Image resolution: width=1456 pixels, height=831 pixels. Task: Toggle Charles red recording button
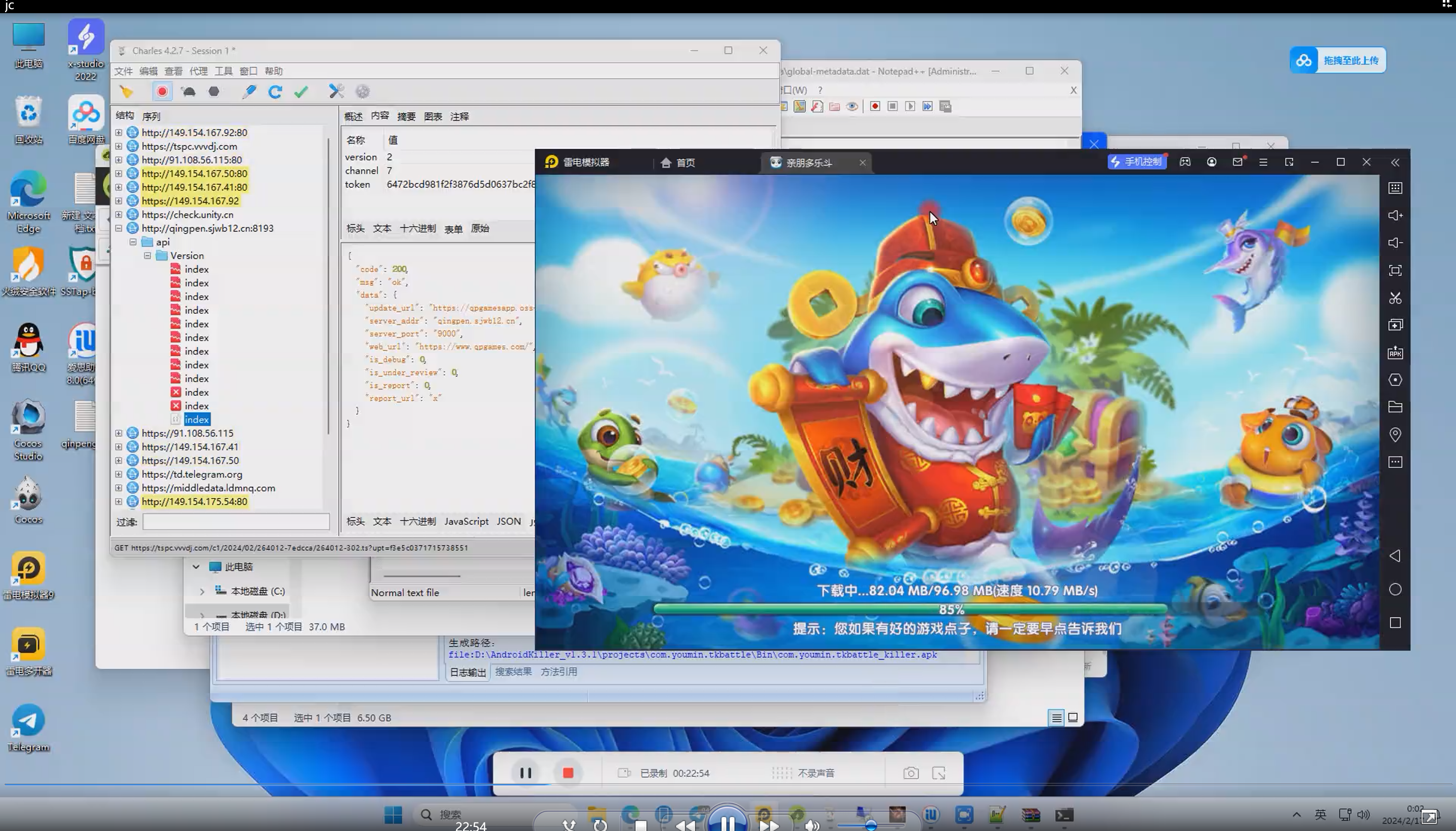pos(162,91)
